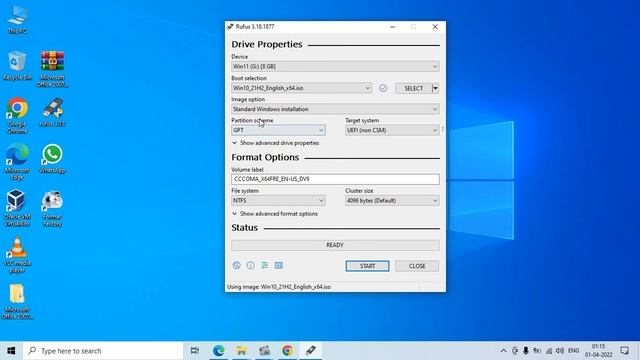Select the Microsoft Edge desktop shortcut

[17, 162]
